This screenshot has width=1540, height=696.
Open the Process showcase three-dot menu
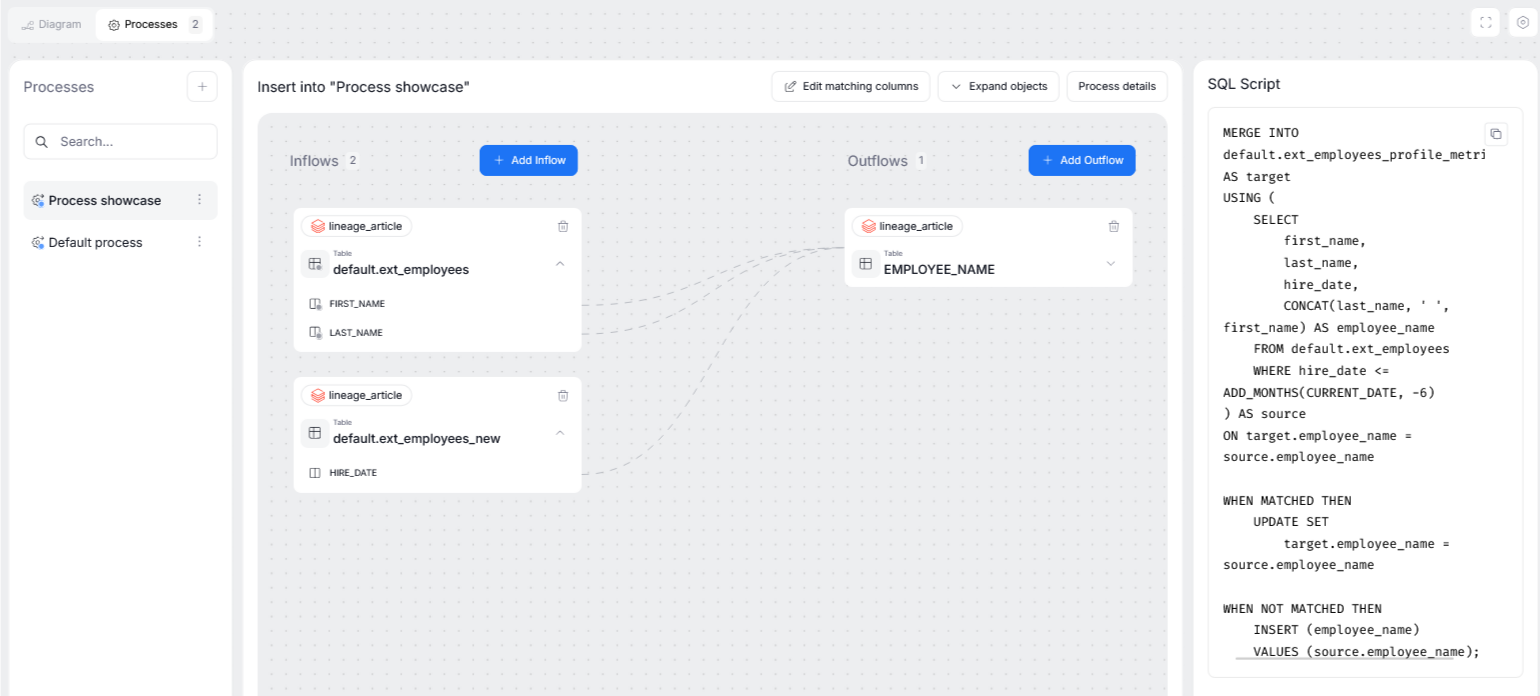(199, 200)
